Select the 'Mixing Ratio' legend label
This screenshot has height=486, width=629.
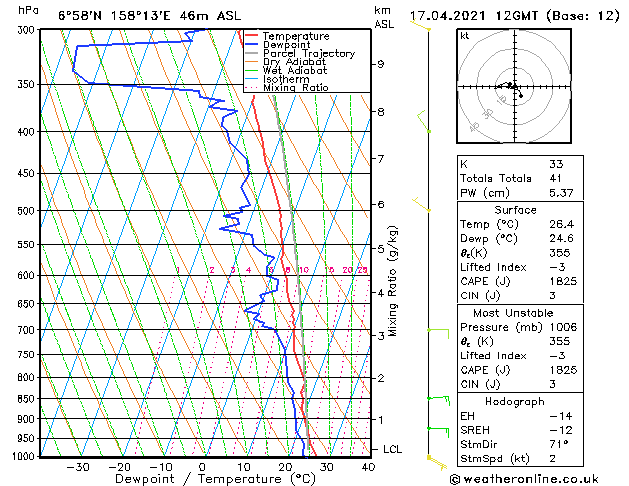296,87
